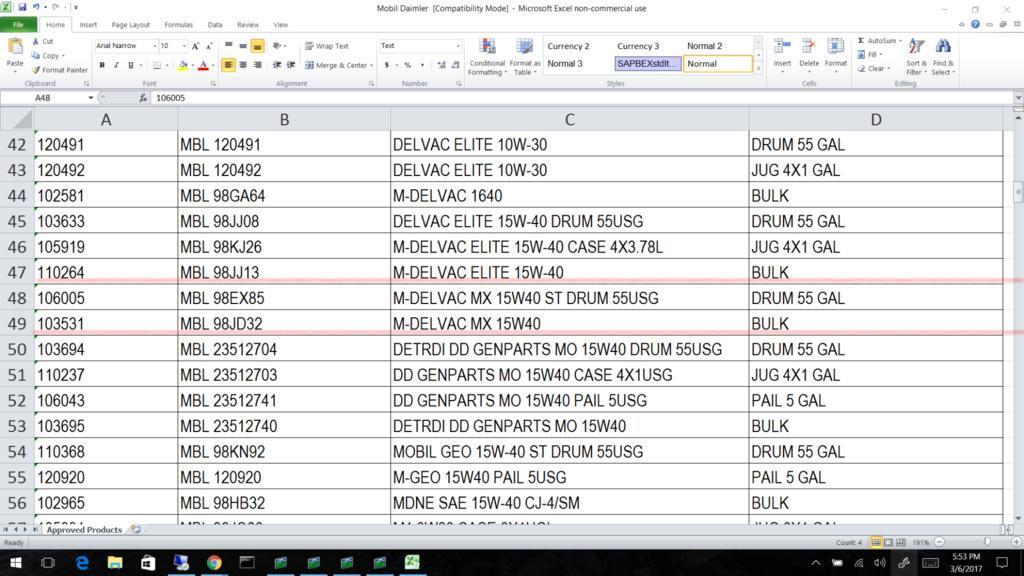Increase font size with Grow Font icon

click(x=195, y=46)
